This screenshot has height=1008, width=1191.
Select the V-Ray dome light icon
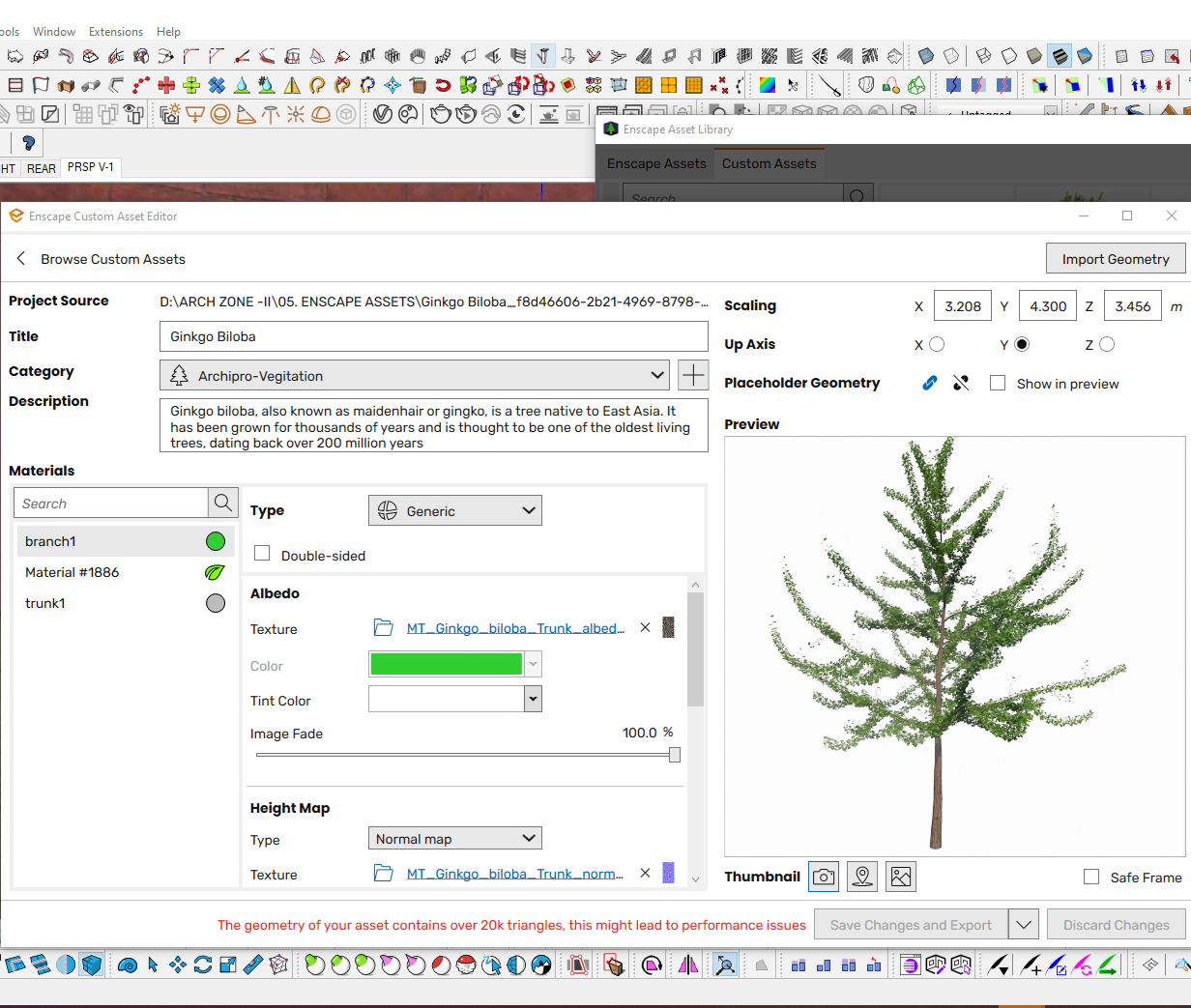click(x=320, y=115)
